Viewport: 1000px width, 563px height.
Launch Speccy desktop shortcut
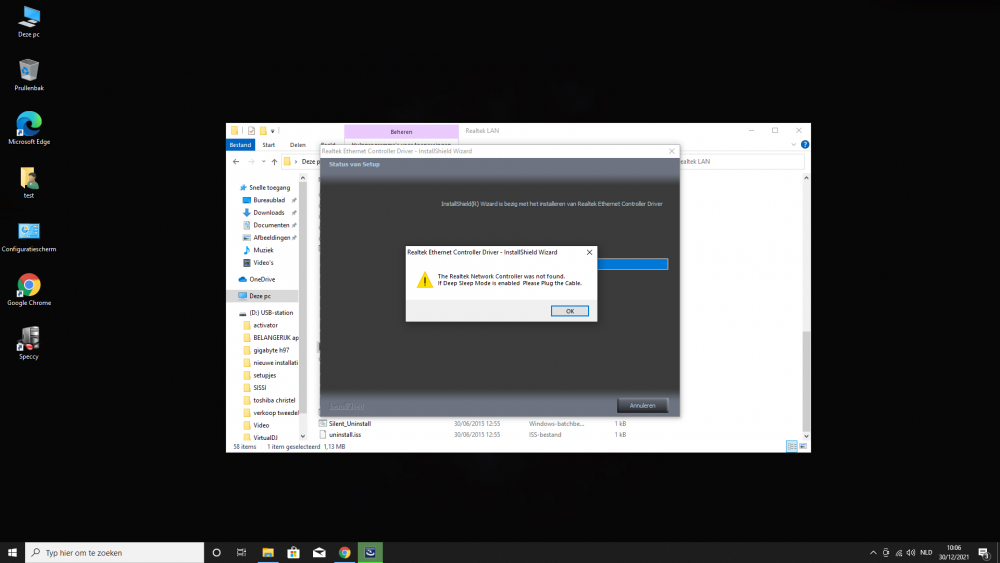29,343
